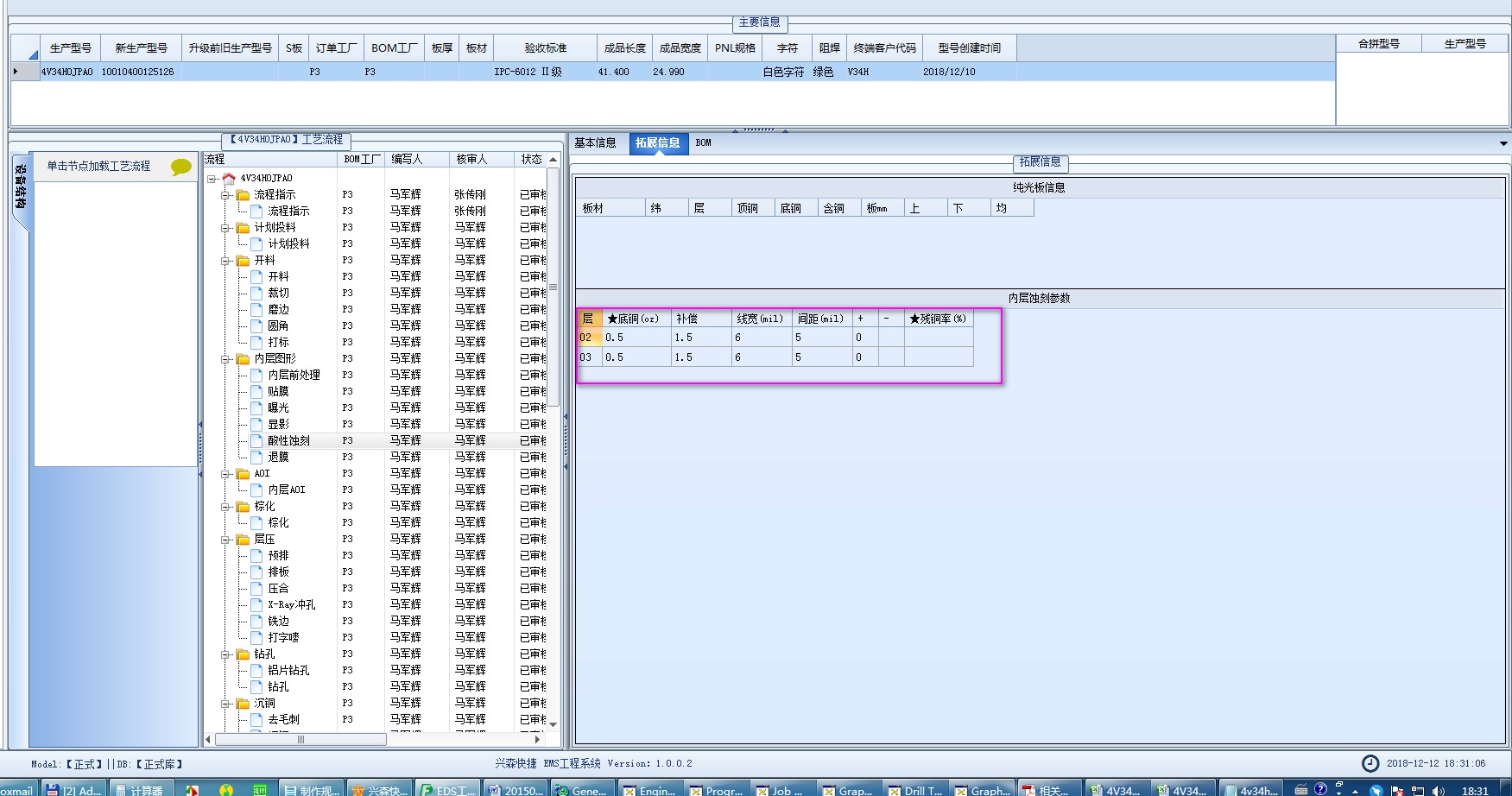
Task: Click the 型号创建时间 column header
Action: click(970, 48)
